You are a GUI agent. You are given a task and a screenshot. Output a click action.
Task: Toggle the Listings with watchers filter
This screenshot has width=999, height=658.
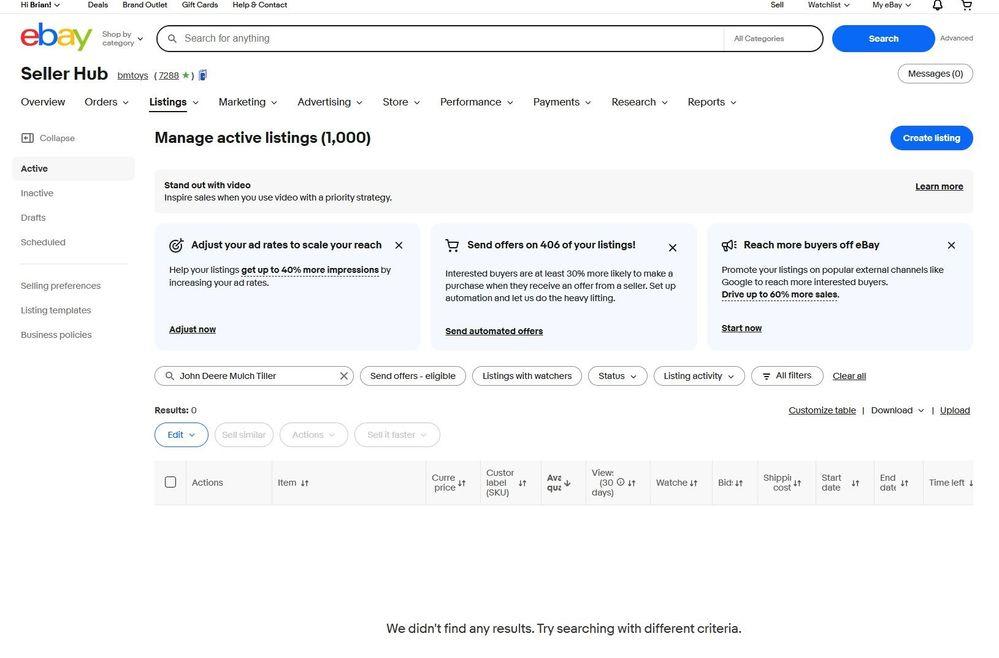pyautogui.click(x=527, y=376)
